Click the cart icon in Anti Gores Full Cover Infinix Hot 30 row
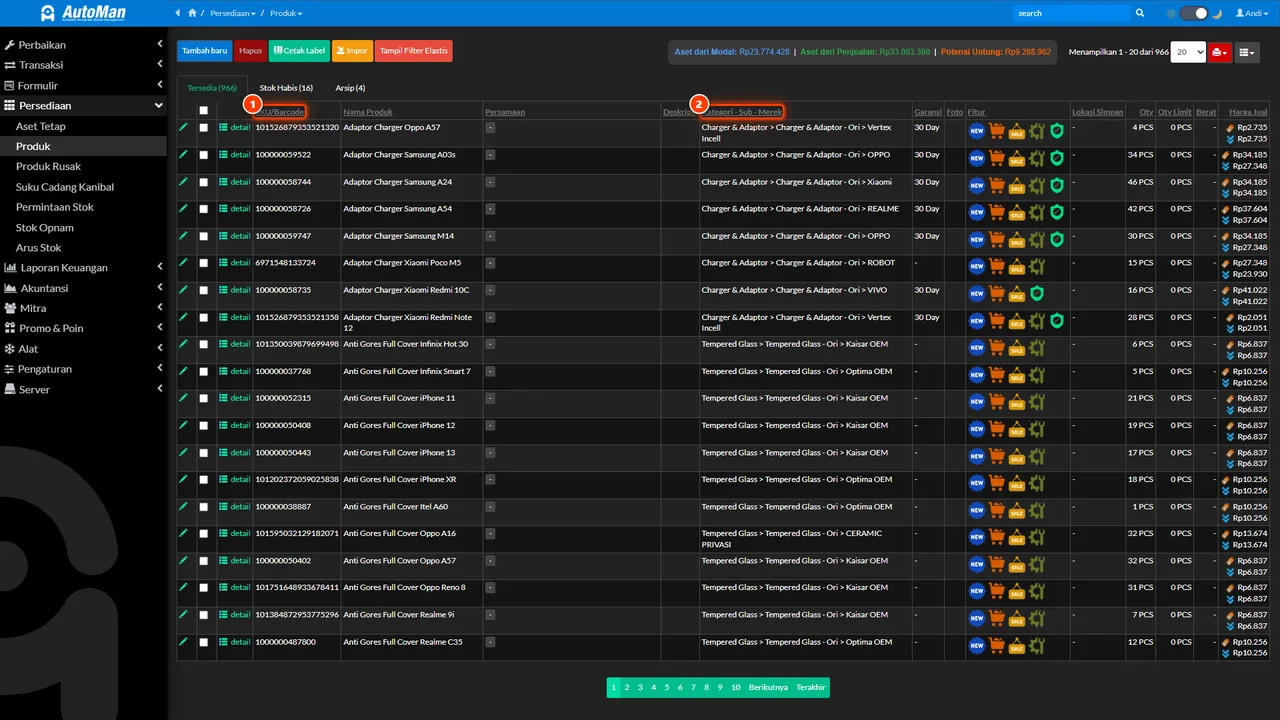Screen dimensions: 1280x720 click(997, 347)
